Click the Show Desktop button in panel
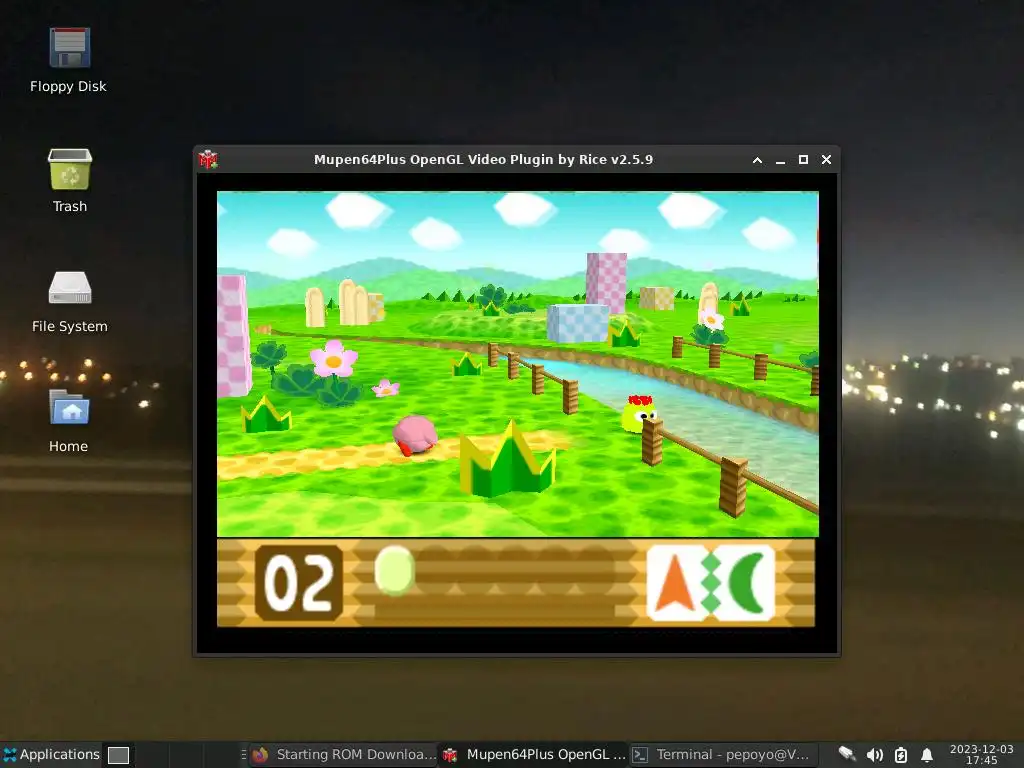 coord(118,755)
